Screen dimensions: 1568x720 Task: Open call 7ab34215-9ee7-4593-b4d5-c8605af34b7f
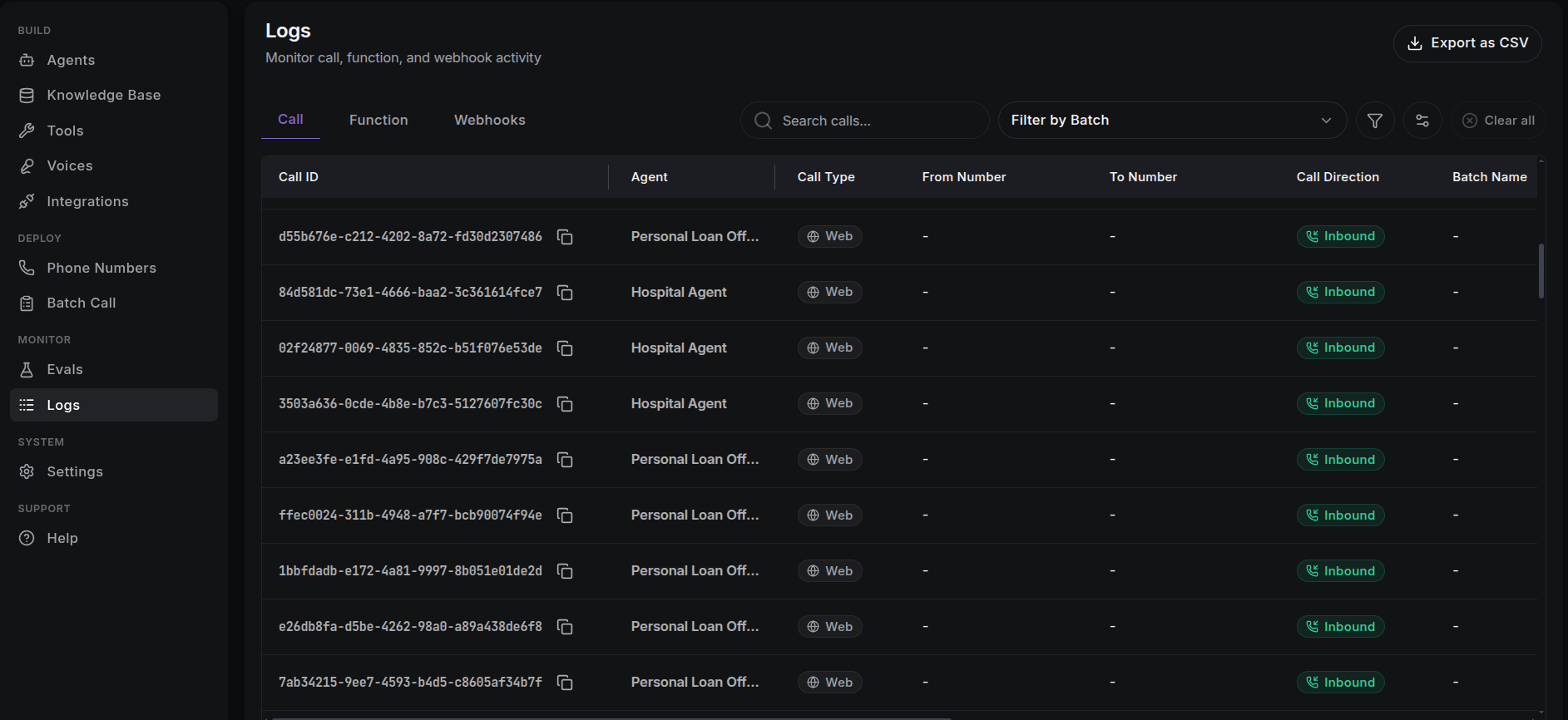pyautogui.click(x=410, y=683)
